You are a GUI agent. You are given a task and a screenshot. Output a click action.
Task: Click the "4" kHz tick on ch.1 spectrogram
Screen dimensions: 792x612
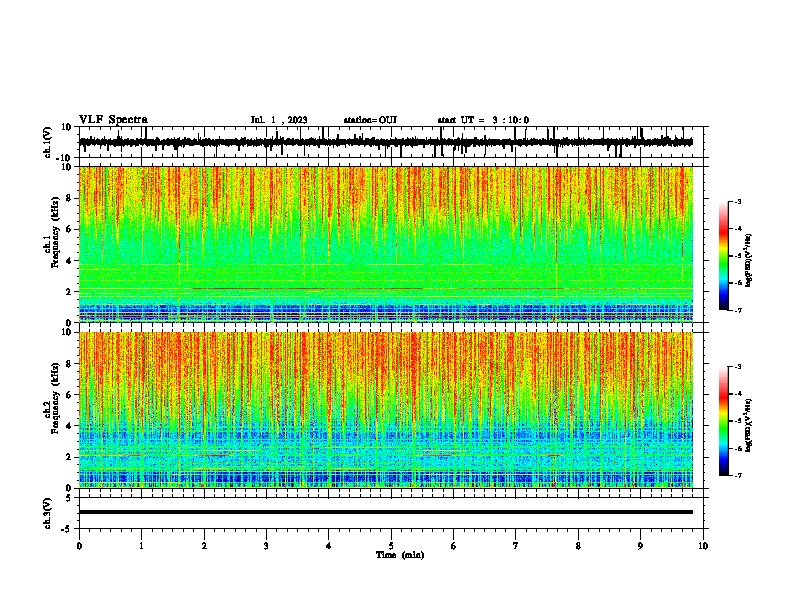(x=69, y=261)
